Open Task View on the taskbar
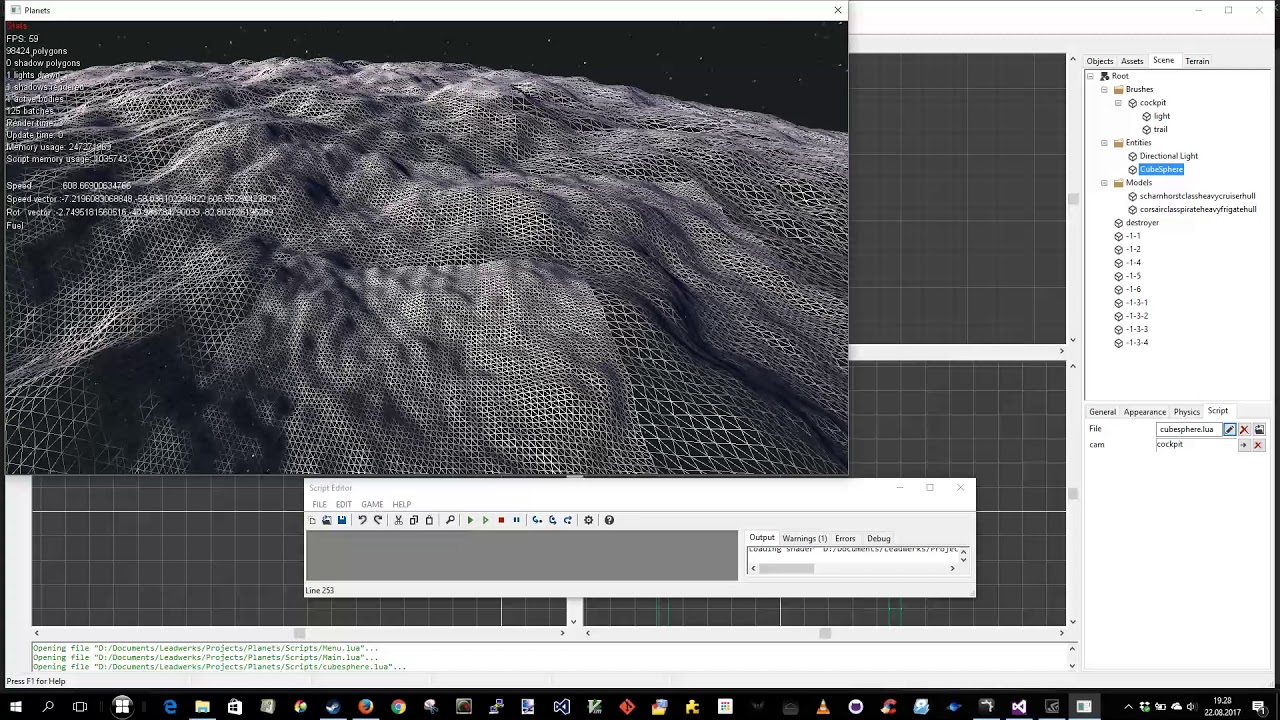 pyautogui.click(x=80, y=707)
